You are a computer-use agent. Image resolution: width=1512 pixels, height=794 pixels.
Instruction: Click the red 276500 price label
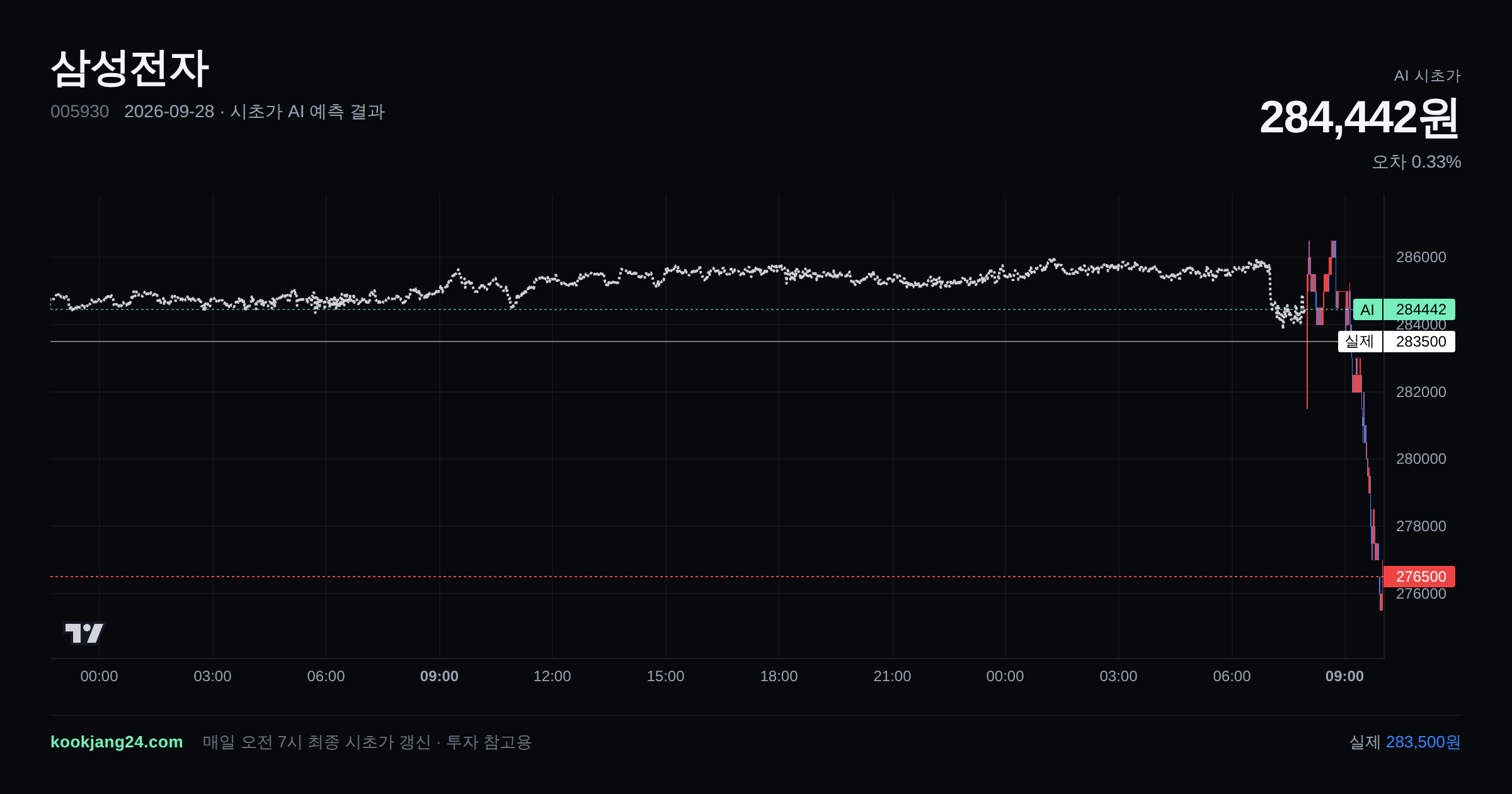point(1419,577)
